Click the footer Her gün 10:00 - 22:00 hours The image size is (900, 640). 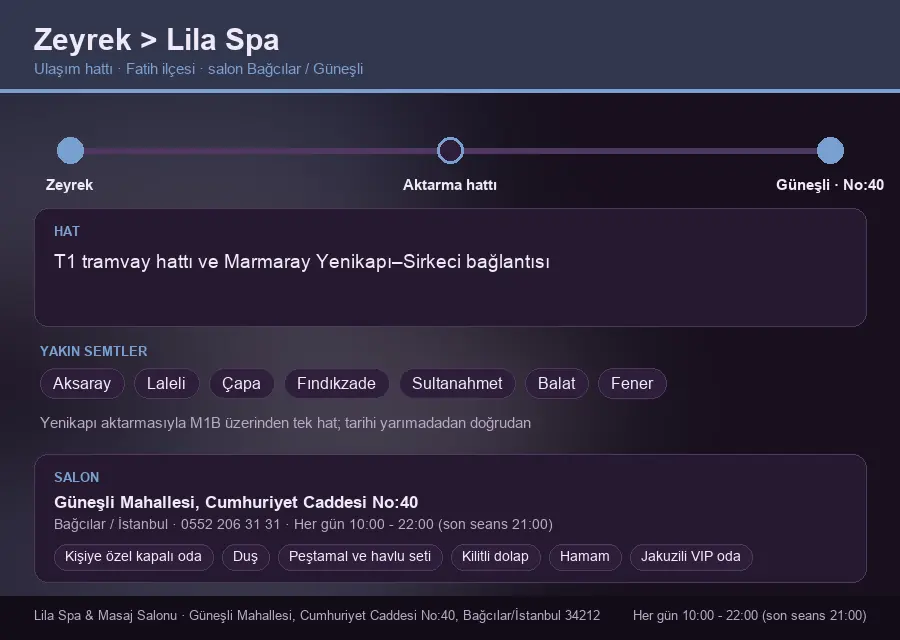click(x=750, y=615)
